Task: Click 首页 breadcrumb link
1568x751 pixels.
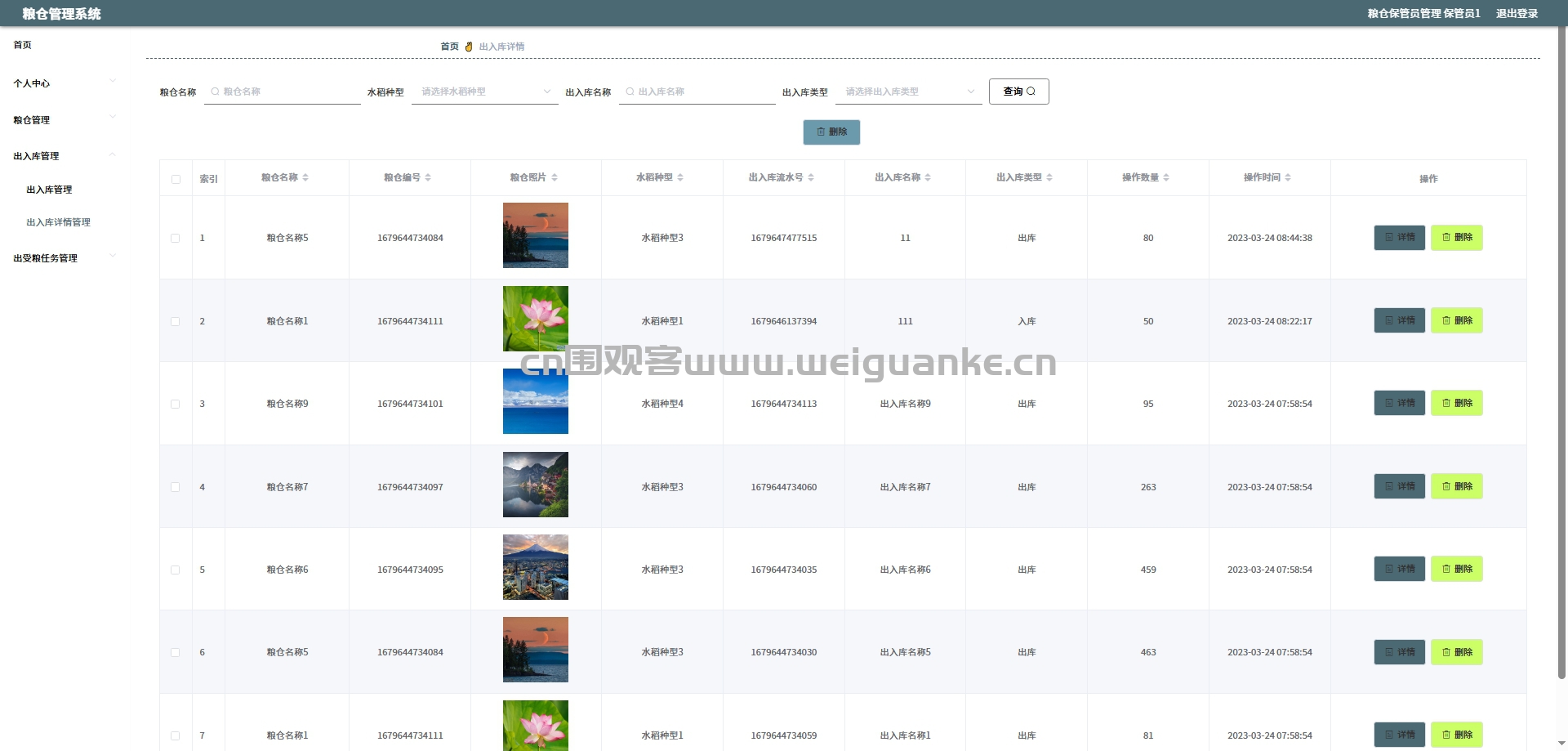Action: (449, 47)
